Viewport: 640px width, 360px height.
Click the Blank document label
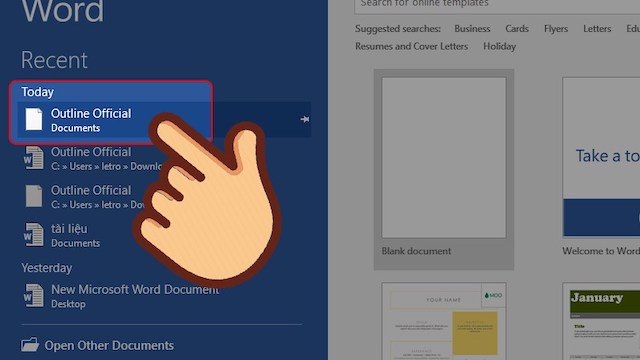tap(416, 251)
